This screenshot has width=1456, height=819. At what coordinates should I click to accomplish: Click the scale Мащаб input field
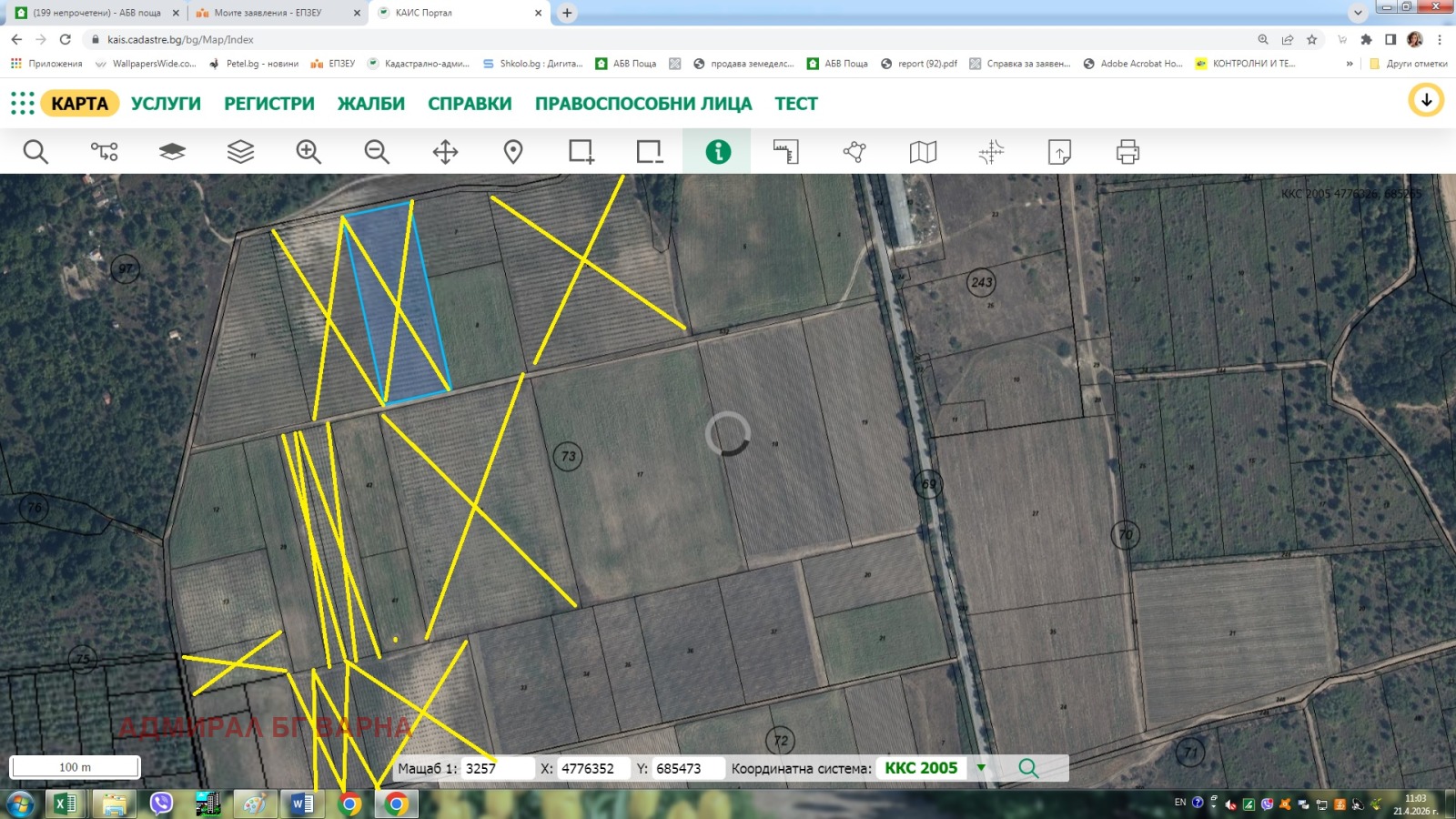point(497,768)
